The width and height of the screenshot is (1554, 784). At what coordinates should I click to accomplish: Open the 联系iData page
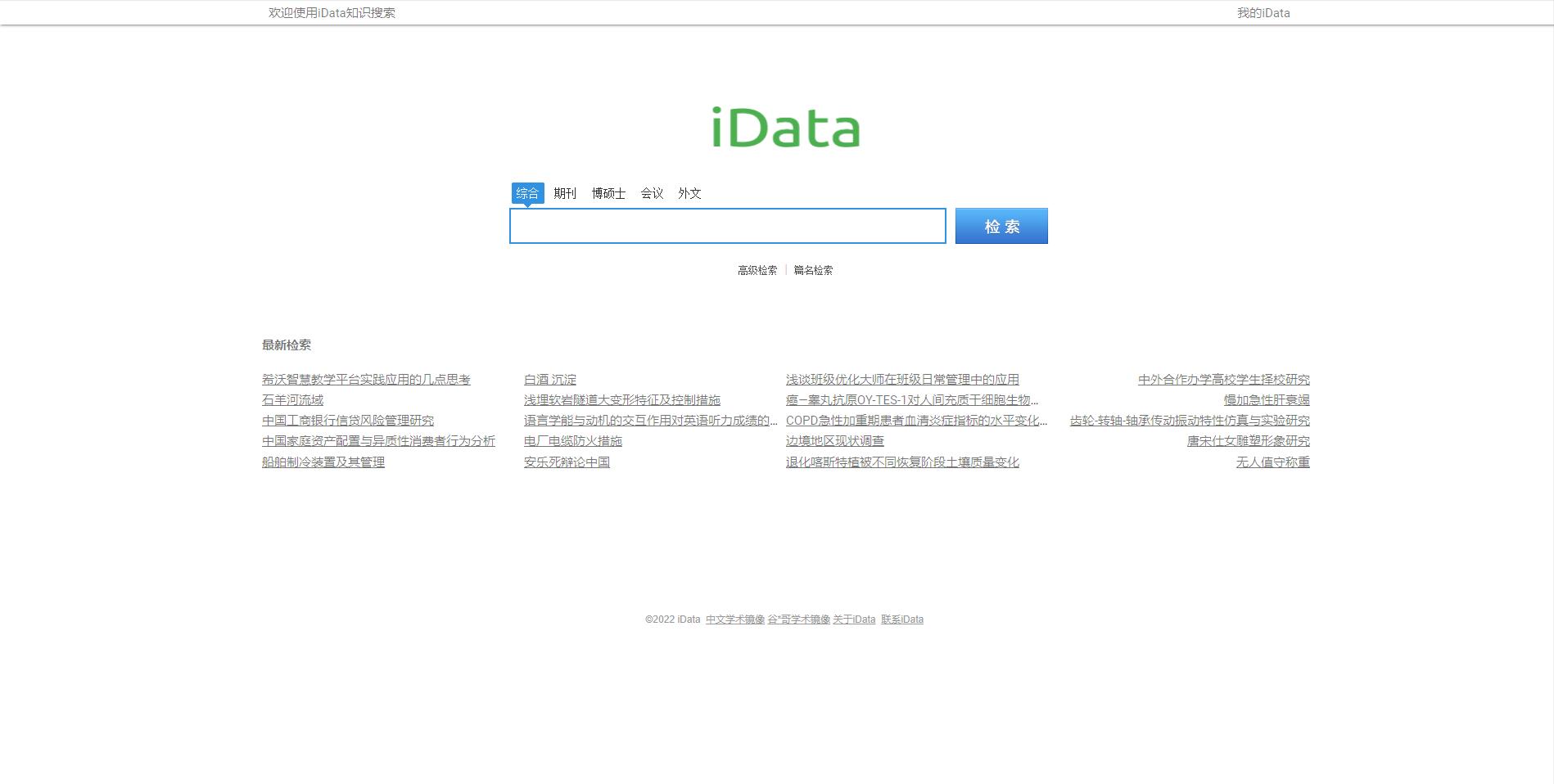coord(903,620)
